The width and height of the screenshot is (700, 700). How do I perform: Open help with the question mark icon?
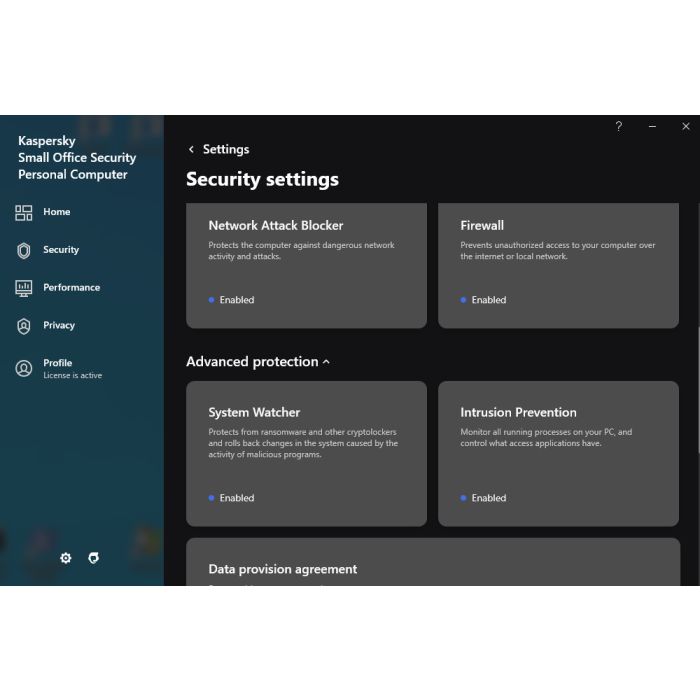pos(618,127)
